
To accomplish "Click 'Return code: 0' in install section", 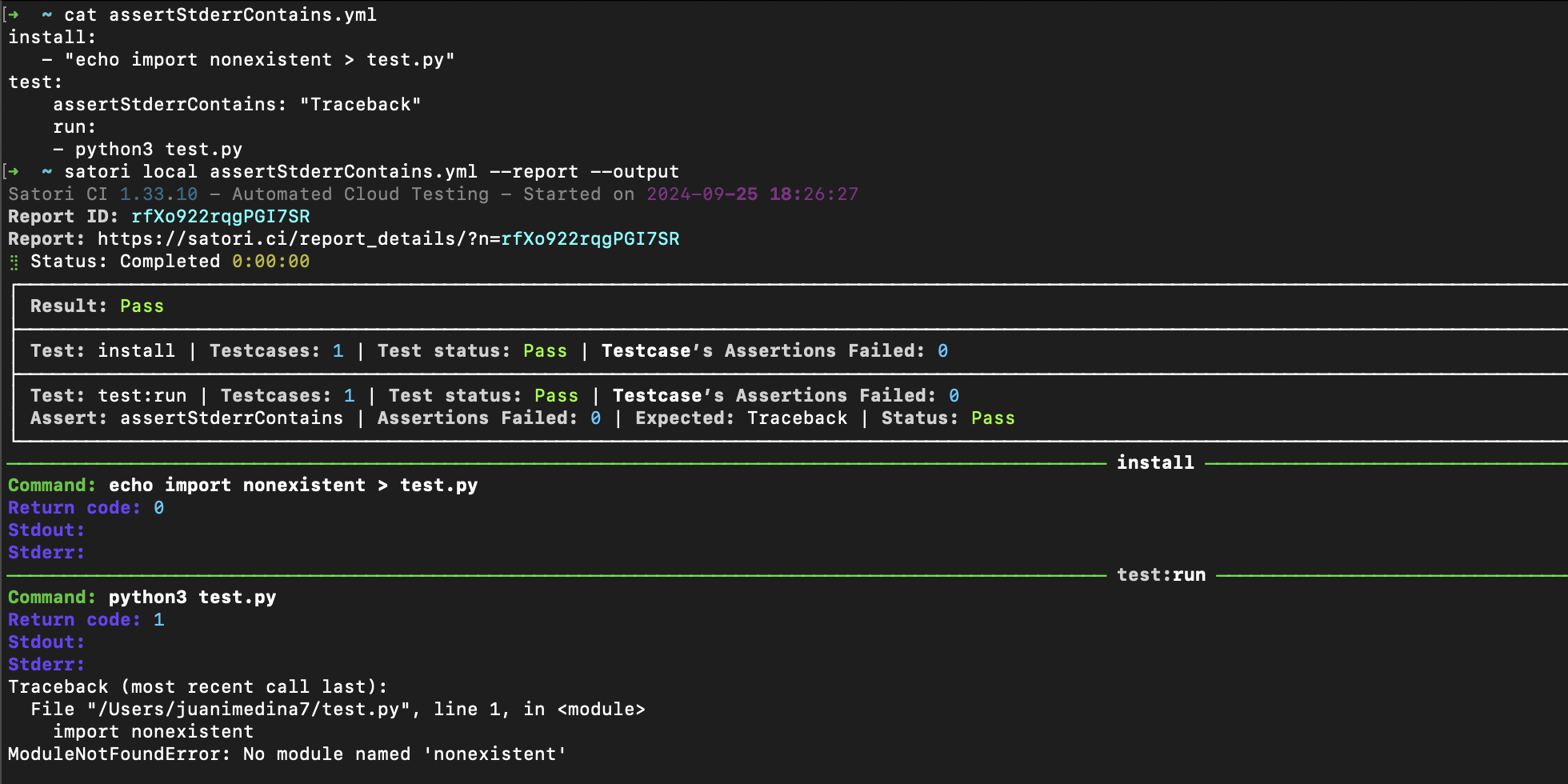I will pyautogui.click(x=86, y=508).
